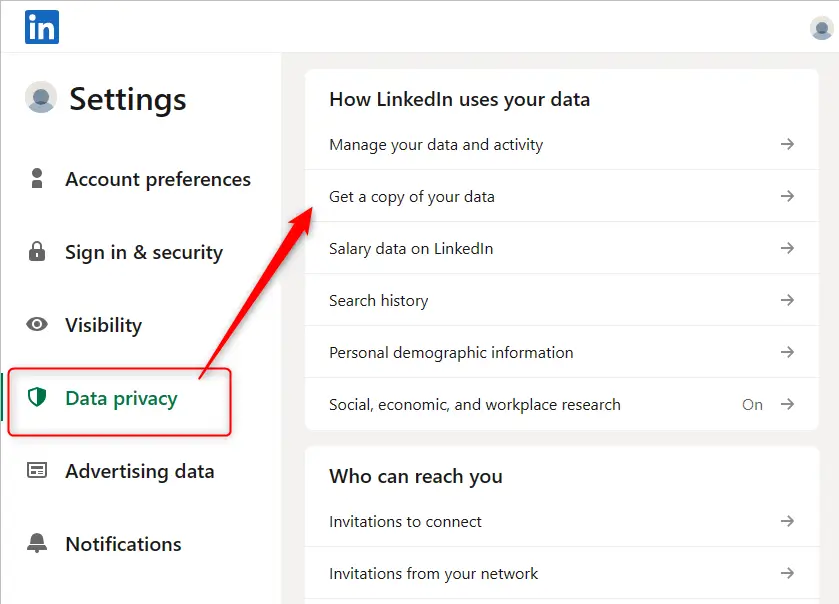The image size is (839, 604).
Task: Expand the Search history chevron
Action: (x=789, y=300)
